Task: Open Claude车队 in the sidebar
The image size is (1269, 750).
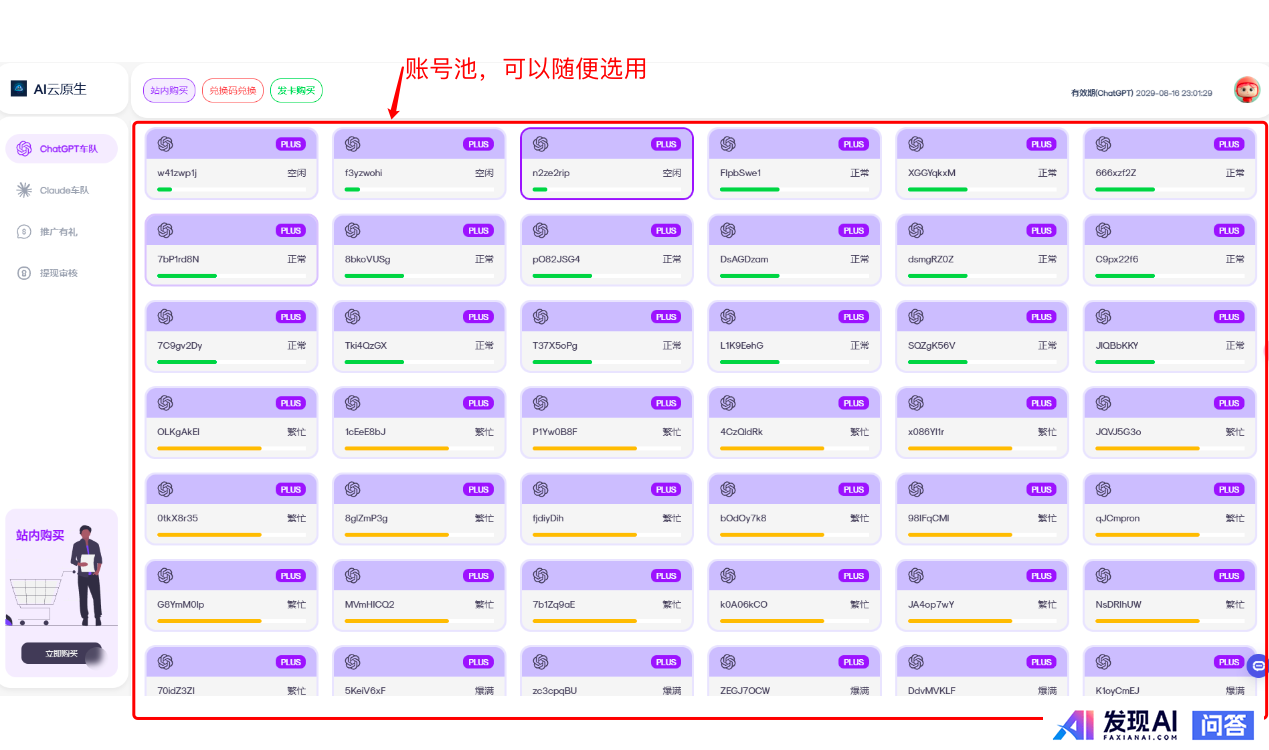Action: coord(61,190)
